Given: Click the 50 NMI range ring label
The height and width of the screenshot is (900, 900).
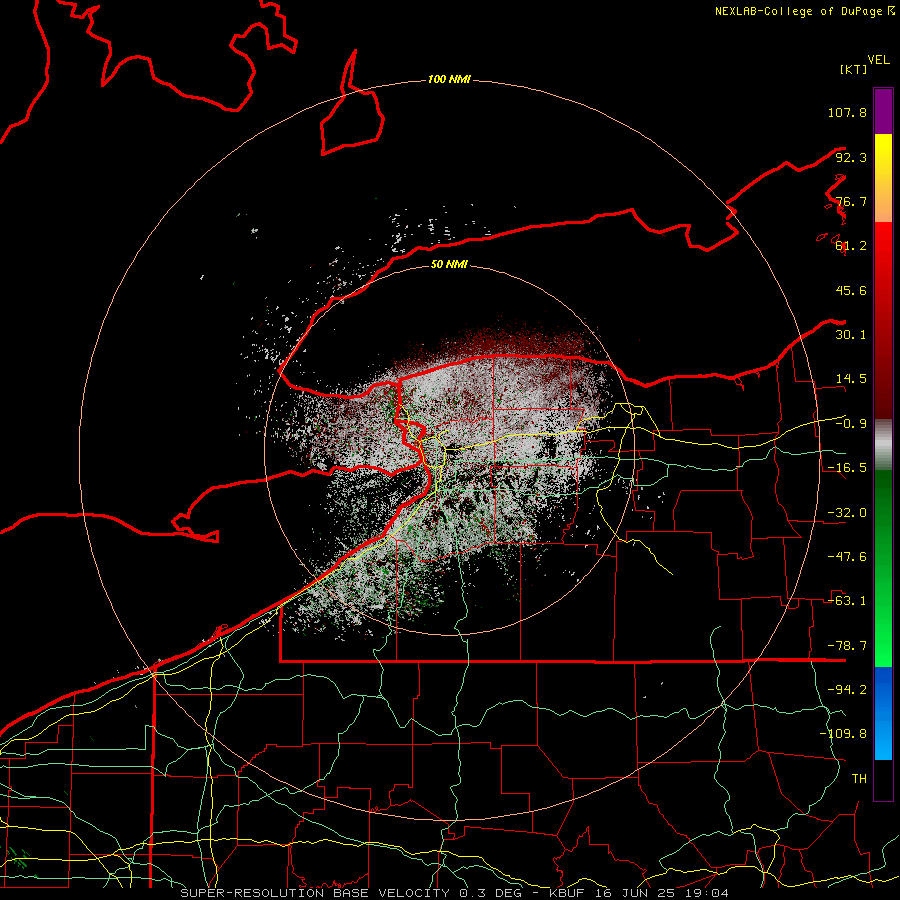Looking at the screenshot, I should (x=449, y=264).
